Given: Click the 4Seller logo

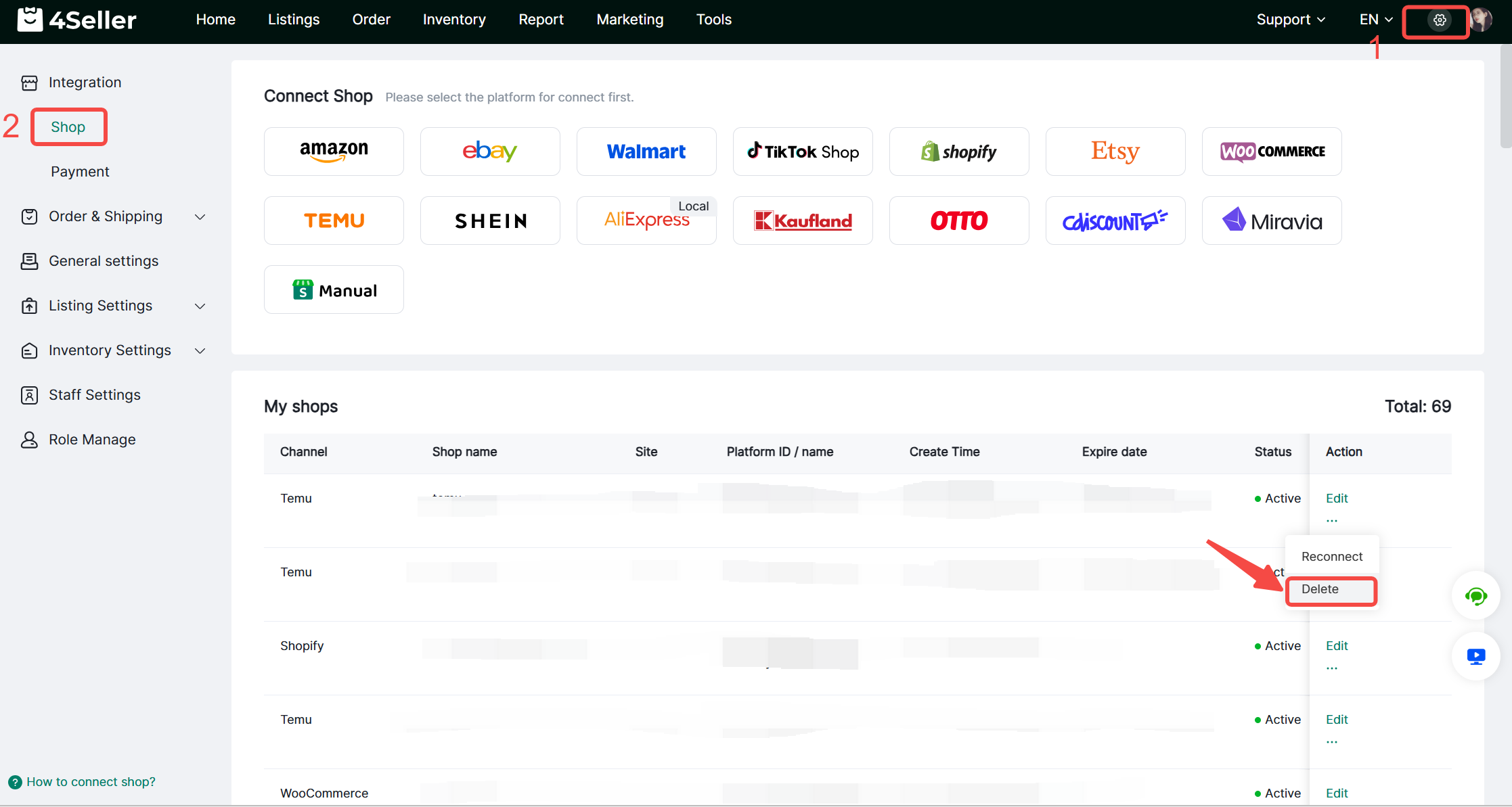Looking at the screenshot, I should (x=76, y=20).
